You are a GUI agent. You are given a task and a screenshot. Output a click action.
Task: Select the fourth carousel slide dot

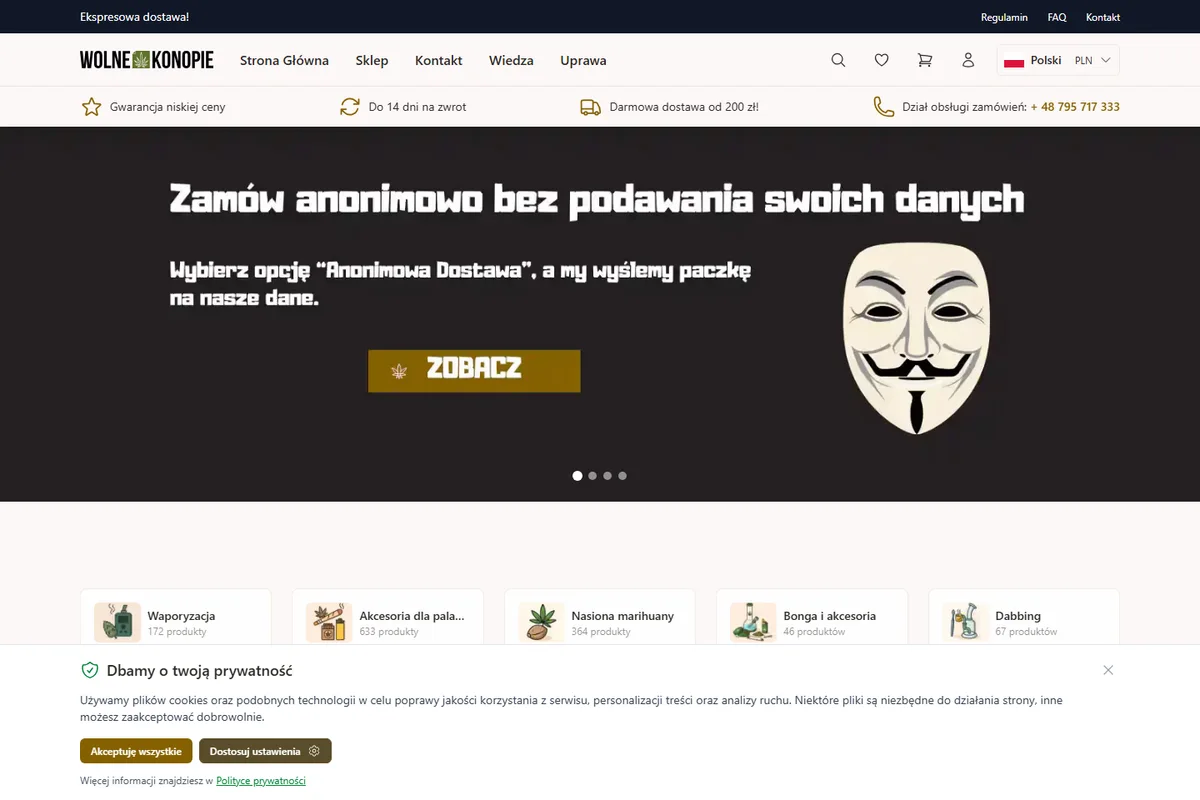(x=622, y=476)
